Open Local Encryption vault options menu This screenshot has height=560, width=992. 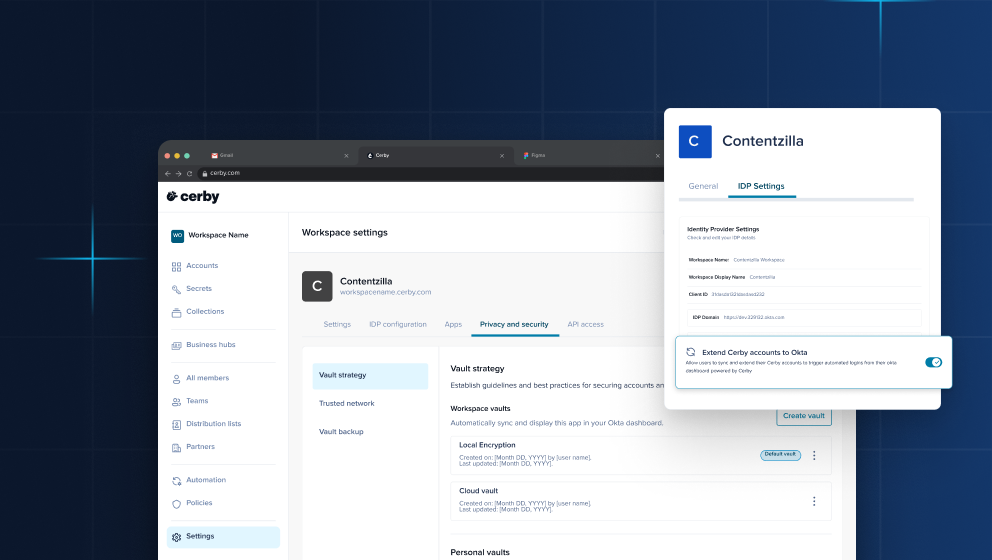pyautogui.click(x=814, y=455)
